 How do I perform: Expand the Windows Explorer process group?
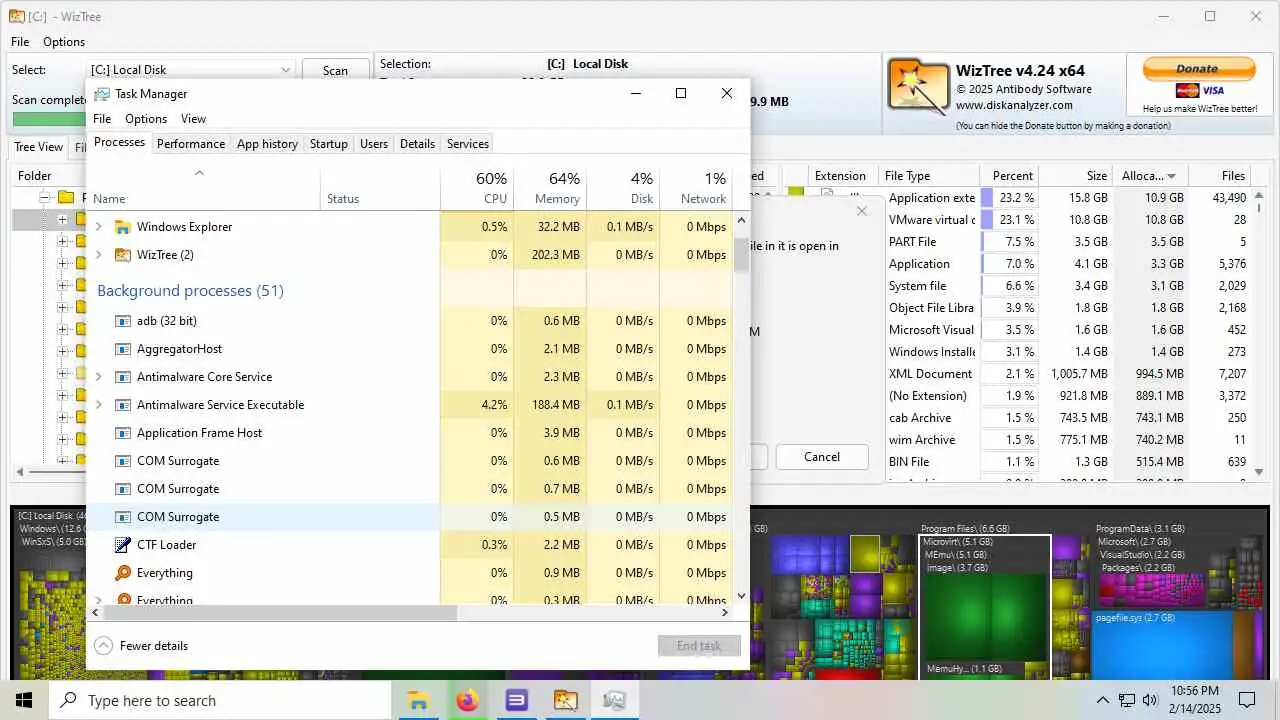[98, 227]
